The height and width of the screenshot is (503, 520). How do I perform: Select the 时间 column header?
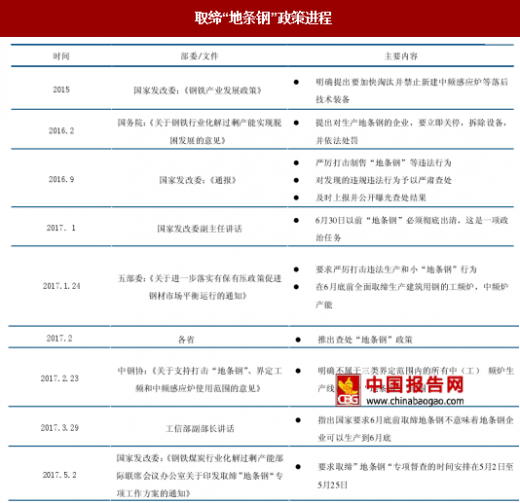[61, 56]
